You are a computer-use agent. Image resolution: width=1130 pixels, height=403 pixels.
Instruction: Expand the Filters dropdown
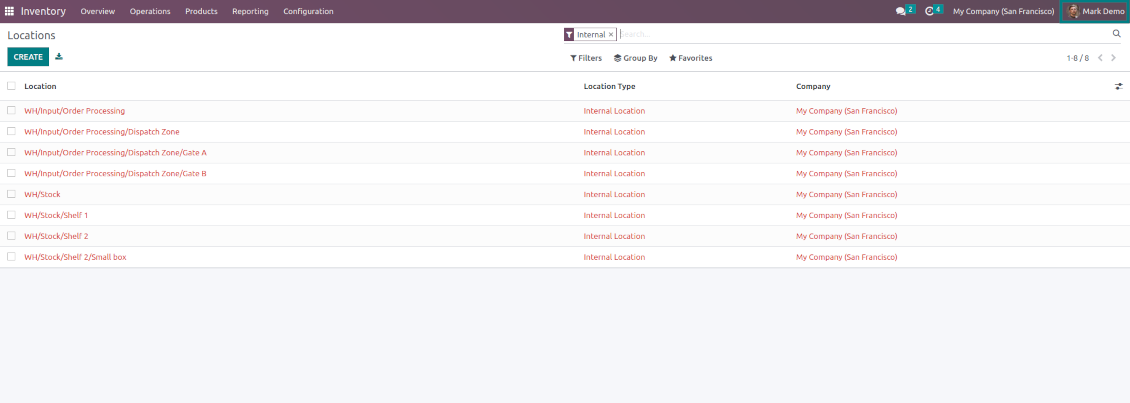coord(586,58)
